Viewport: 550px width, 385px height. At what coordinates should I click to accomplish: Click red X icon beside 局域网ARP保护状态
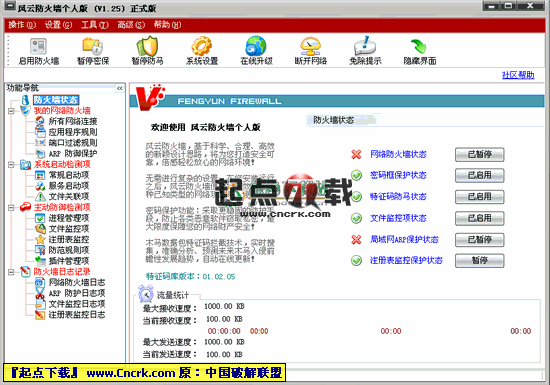(x=356, y=239)
